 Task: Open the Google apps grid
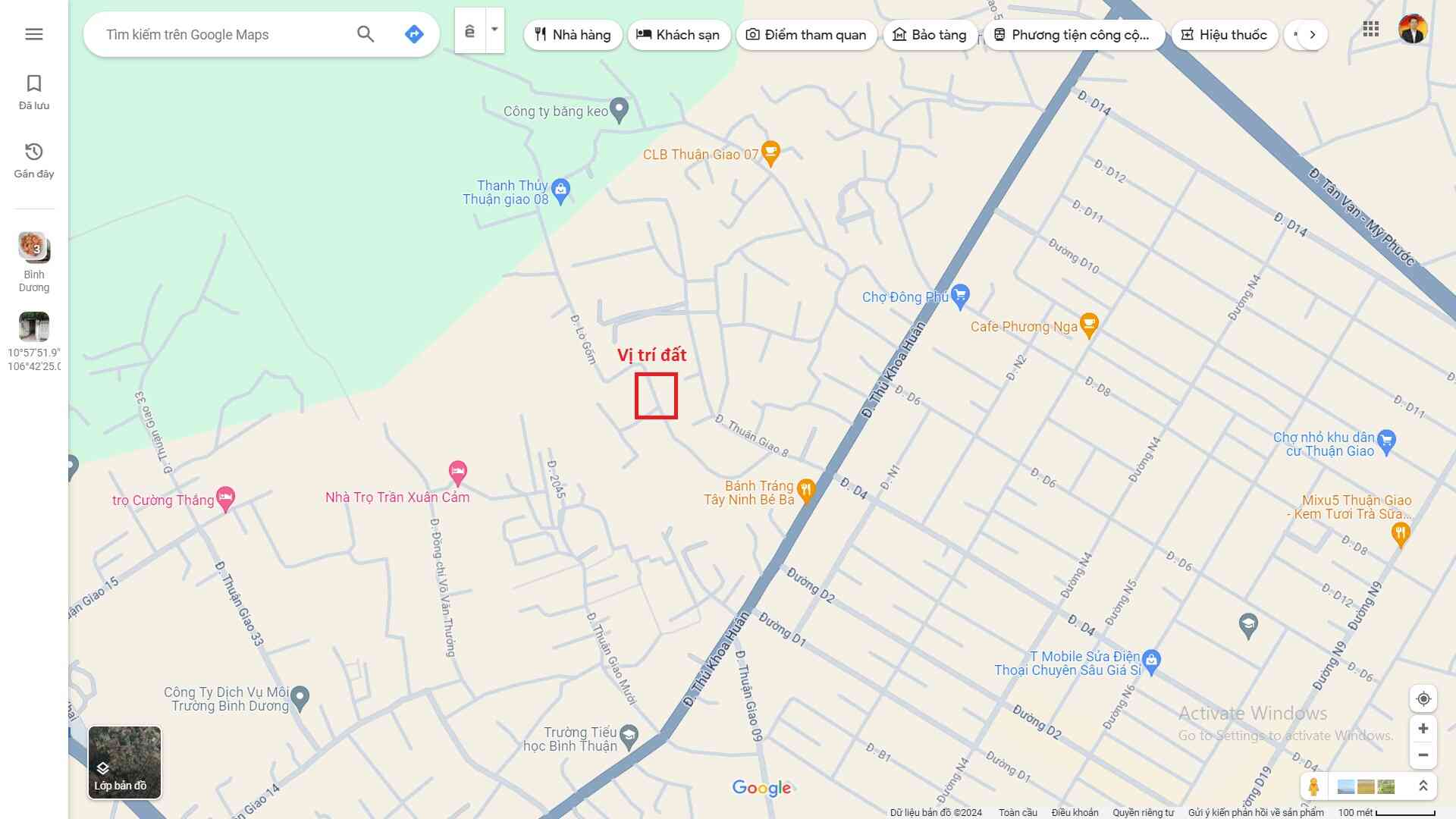coord(1370,30)
